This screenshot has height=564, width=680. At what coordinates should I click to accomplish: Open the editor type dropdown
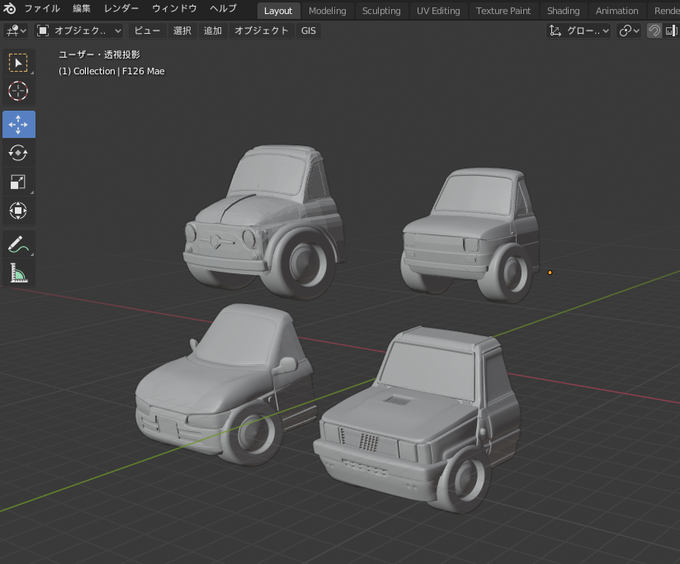[16, 31]
